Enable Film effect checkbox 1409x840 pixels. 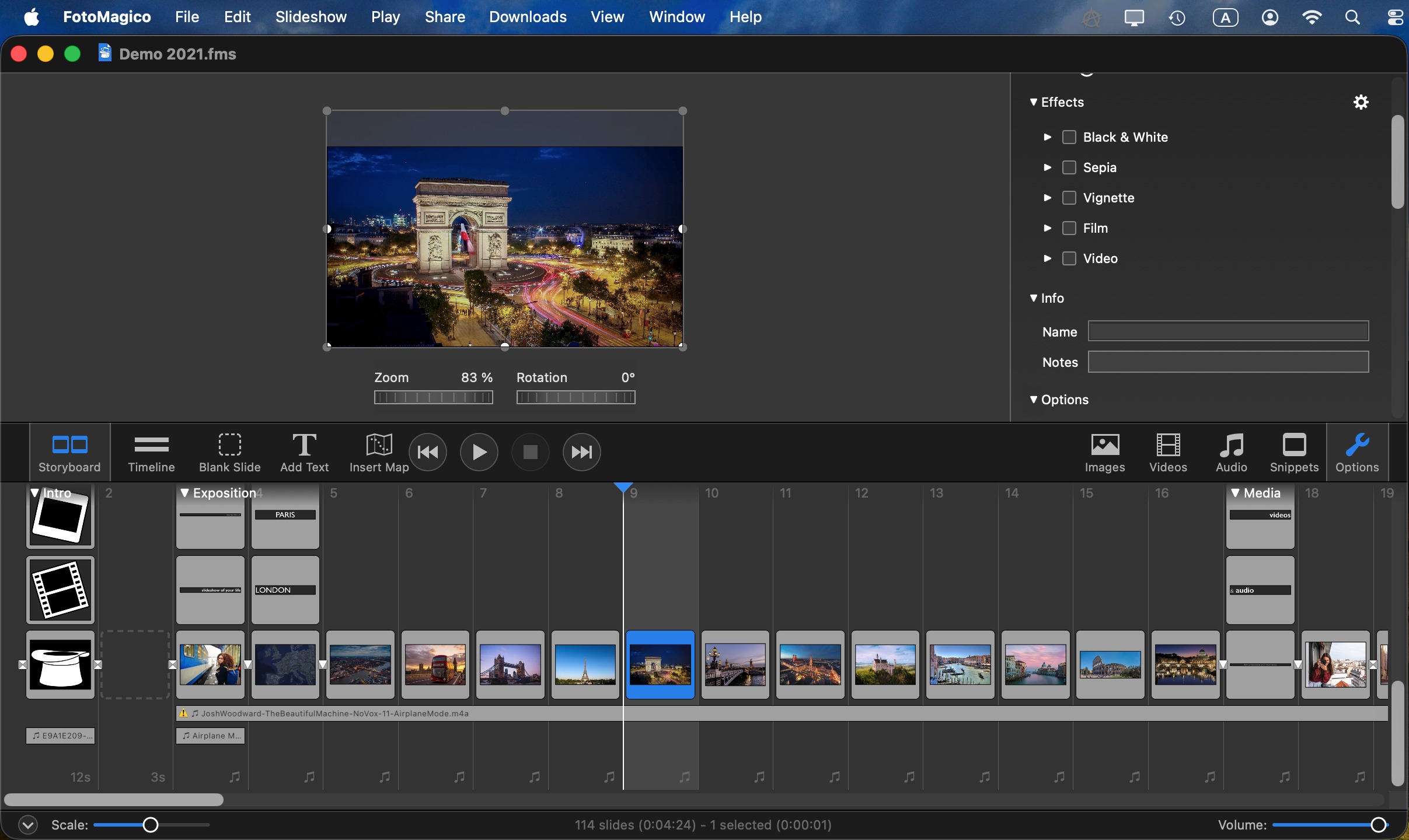(x=1069, y=228)
